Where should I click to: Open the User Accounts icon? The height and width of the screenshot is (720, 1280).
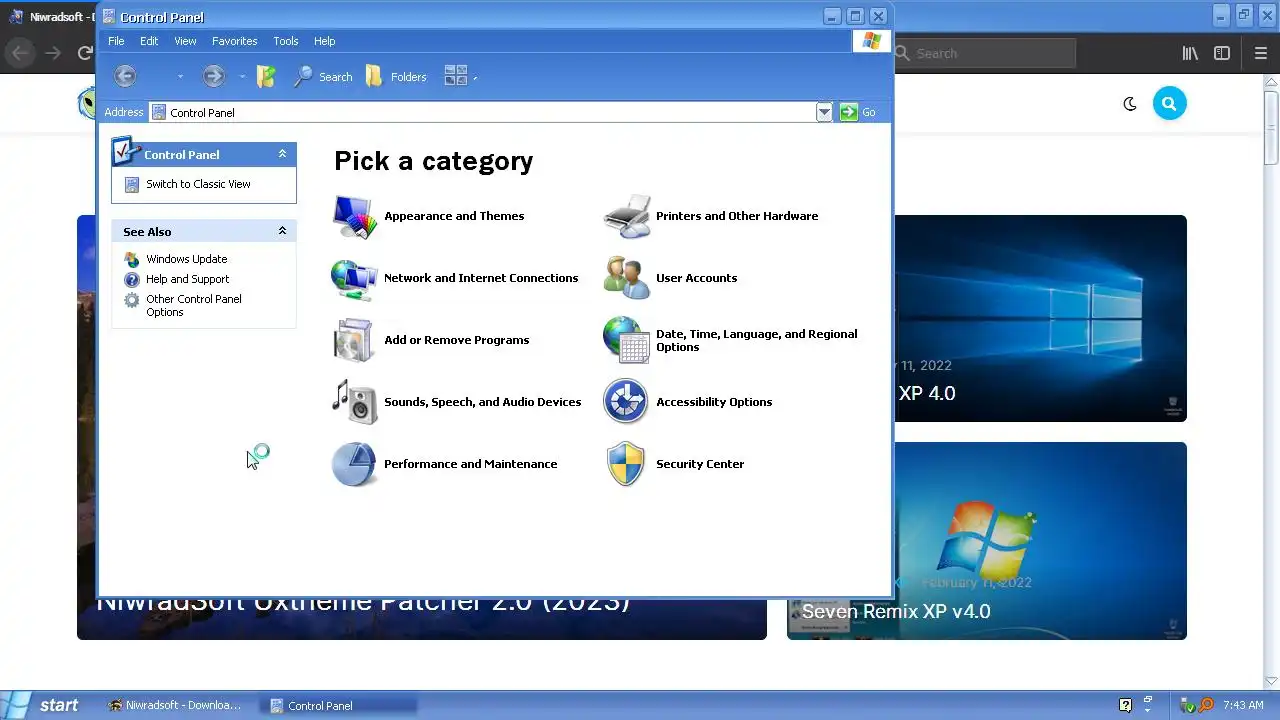[x=627, y=279]
